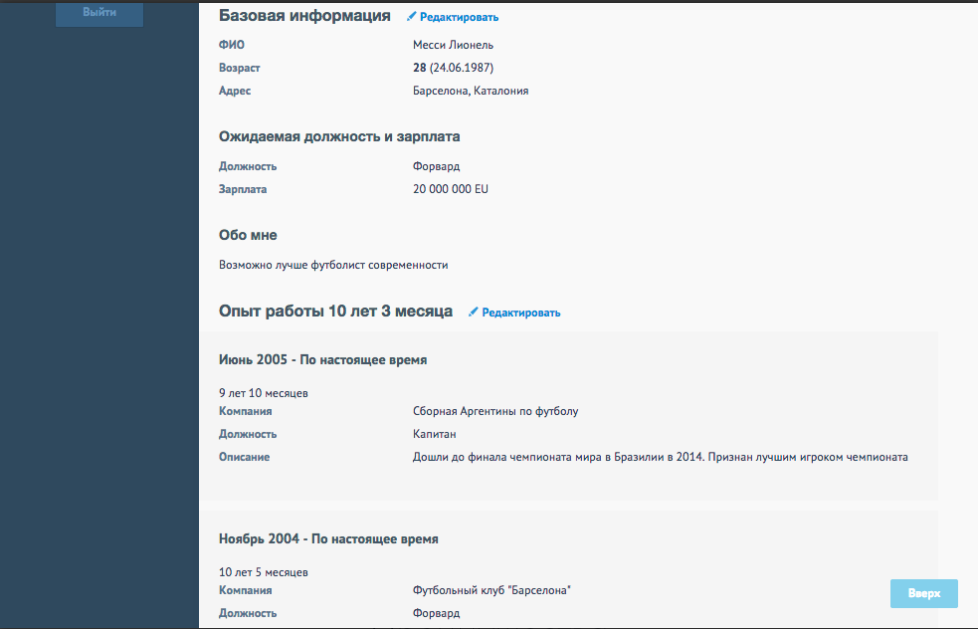
Task: Click the Вверх button
Action: click(922, 593)
